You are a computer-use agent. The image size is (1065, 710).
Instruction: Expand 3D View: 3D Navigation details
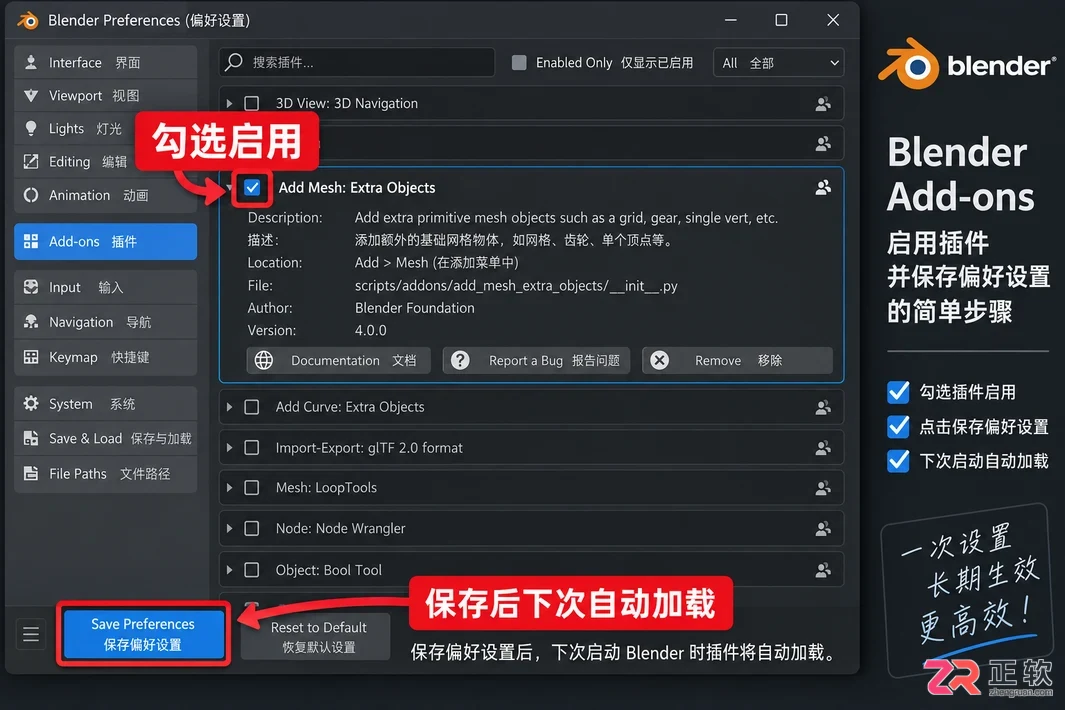click(230, 103)
